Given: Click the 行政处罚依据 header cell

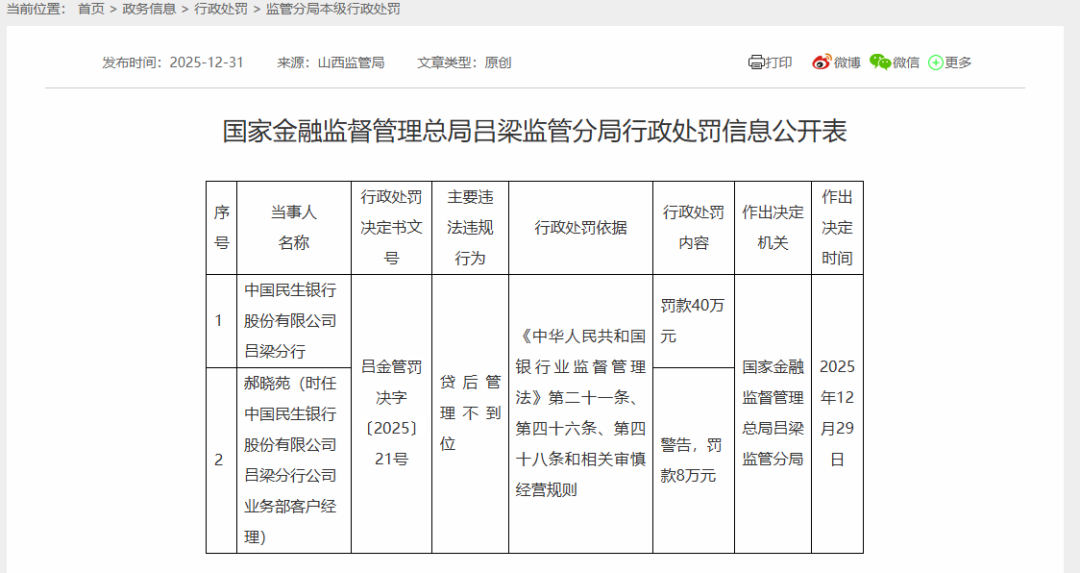Looking at the screenshot, I should pyautogui.click(x=581, y=228).
